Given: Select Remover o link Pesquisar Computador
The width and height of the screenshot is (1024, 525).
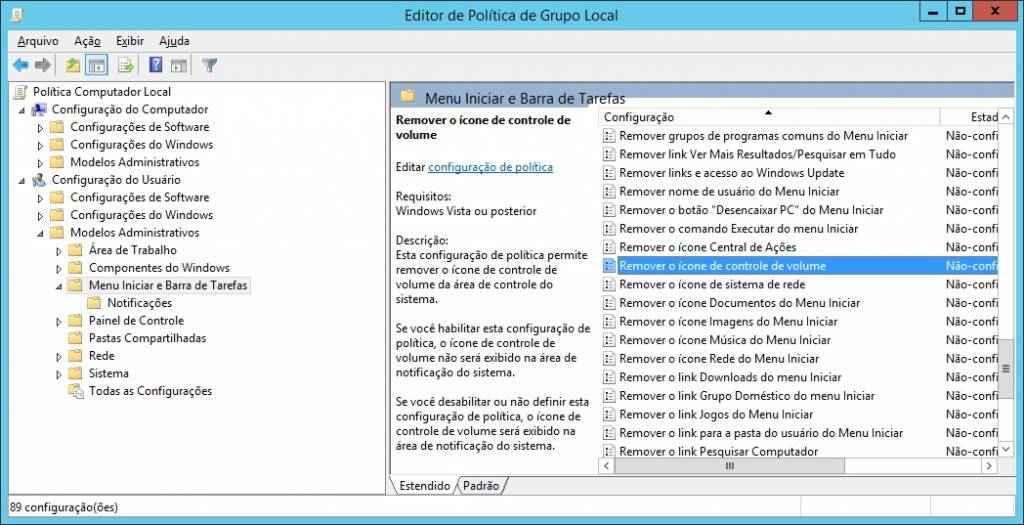Looking at the screenshot, I should [x=718, y=451].
